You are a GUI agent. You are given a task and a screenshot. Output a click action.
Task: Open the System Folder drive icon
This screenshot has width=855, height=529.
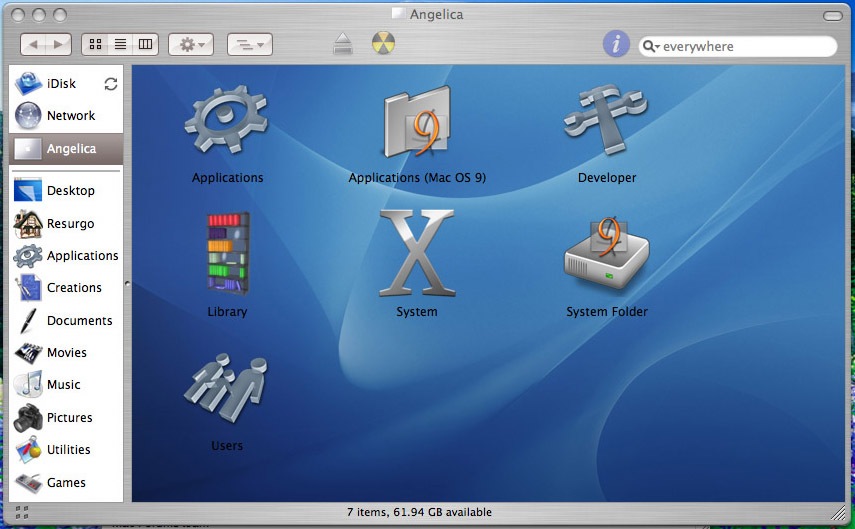tap(607, 254)
